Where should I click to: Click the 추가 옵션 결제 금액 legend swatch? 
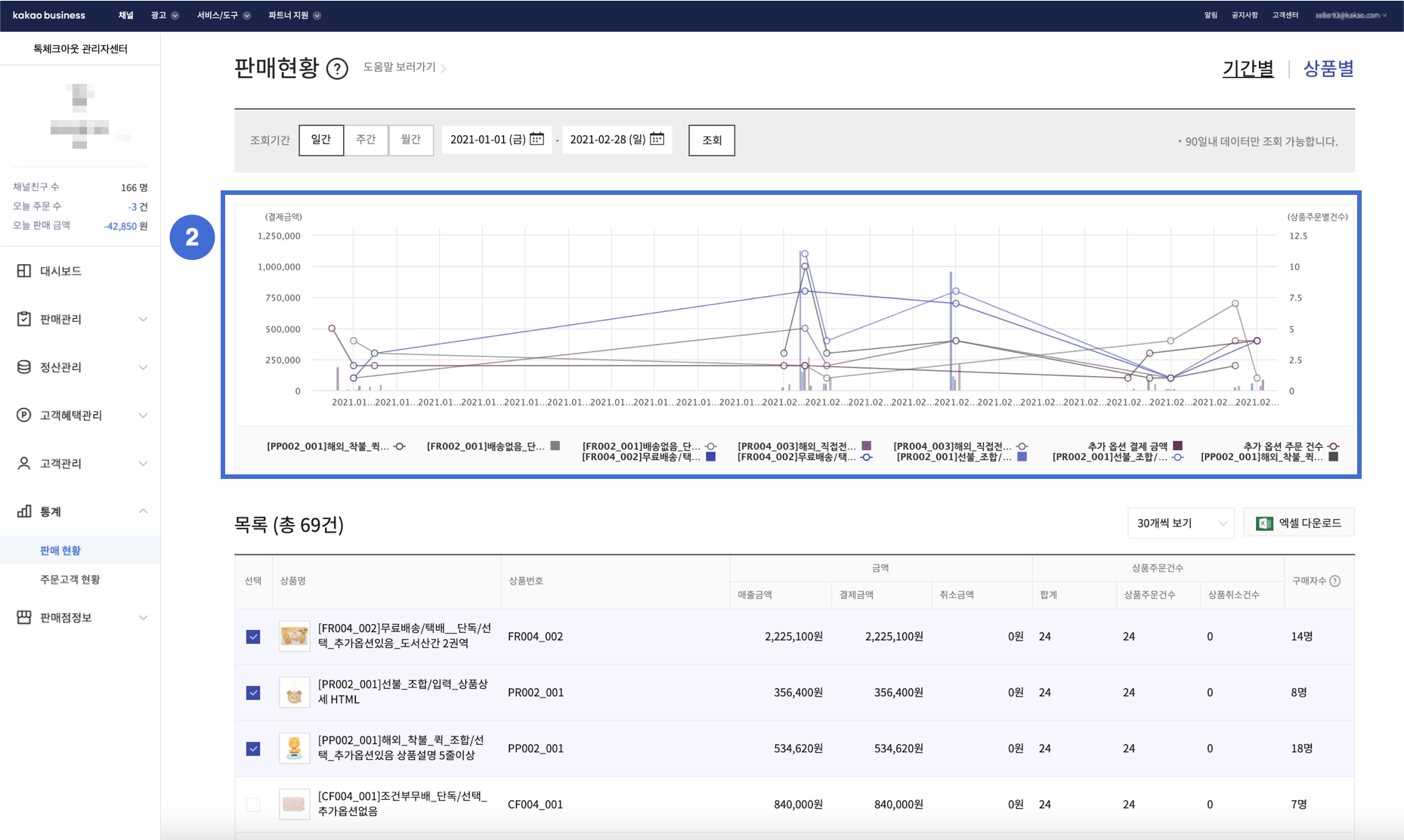coord(1177,446)
